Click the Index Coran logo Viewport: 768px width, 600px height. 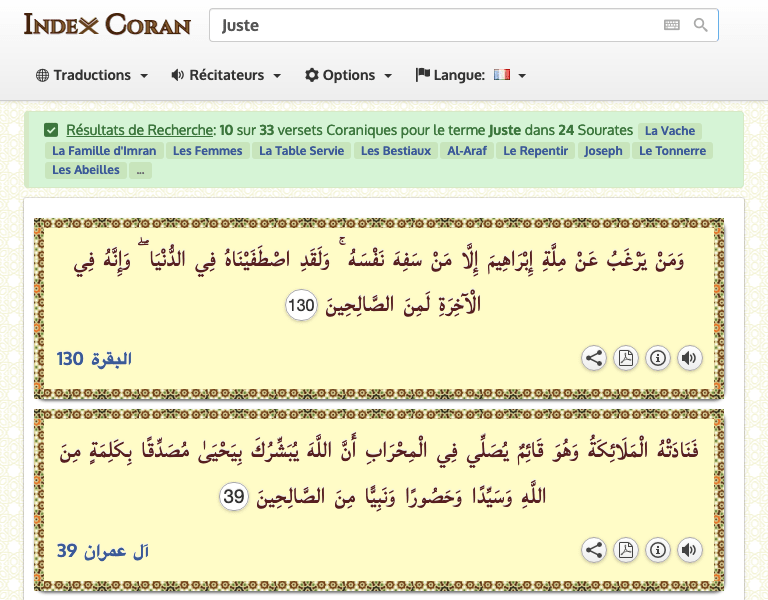coord(107,24)
